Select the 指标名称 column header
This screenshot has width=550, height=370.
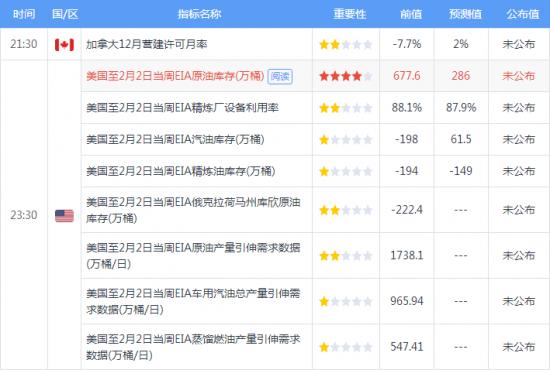click(x=199, y=14)
